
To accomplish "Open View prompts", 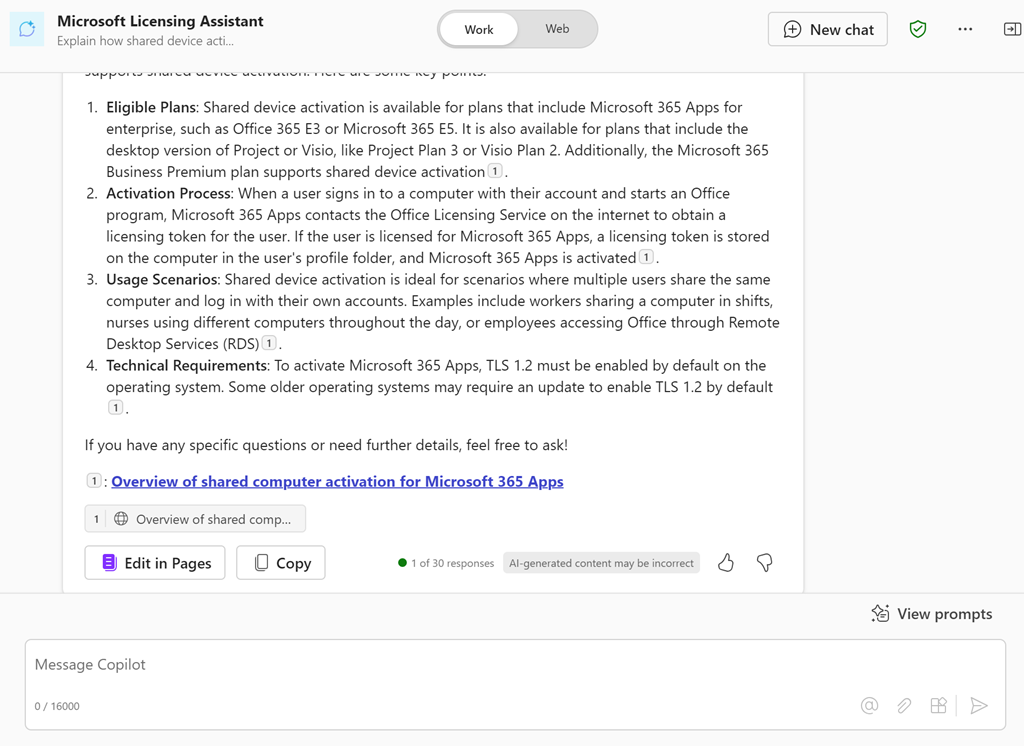I will point(931,613).
